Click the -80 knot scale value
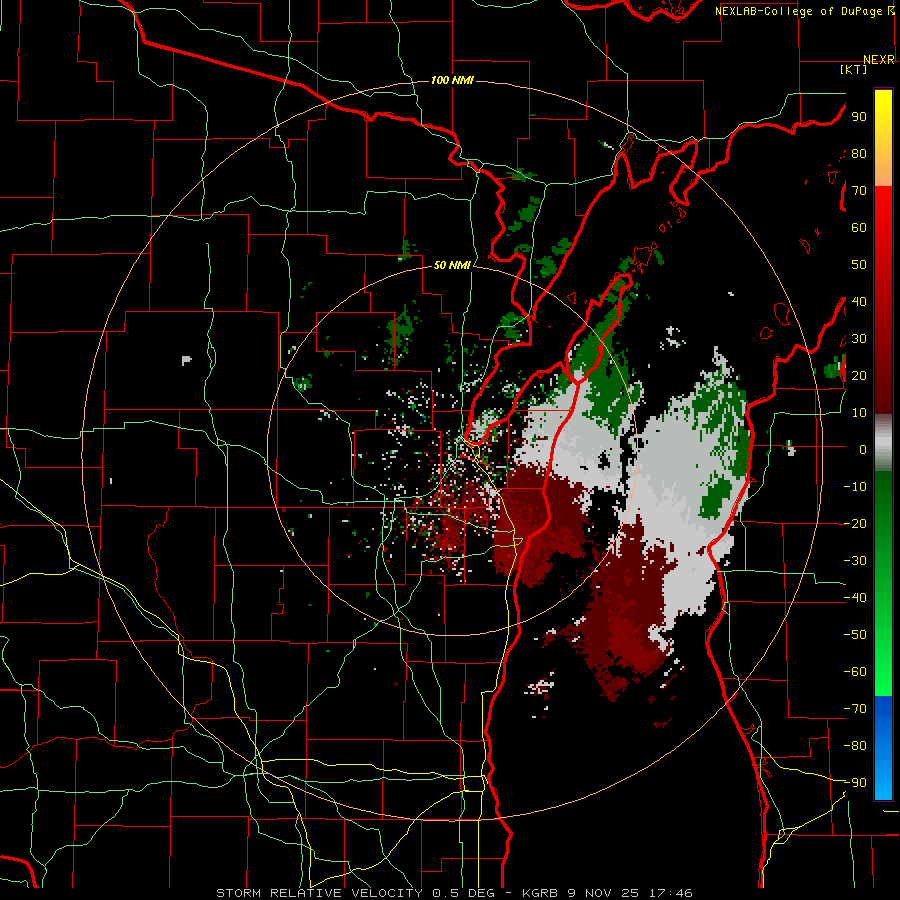 855,746
